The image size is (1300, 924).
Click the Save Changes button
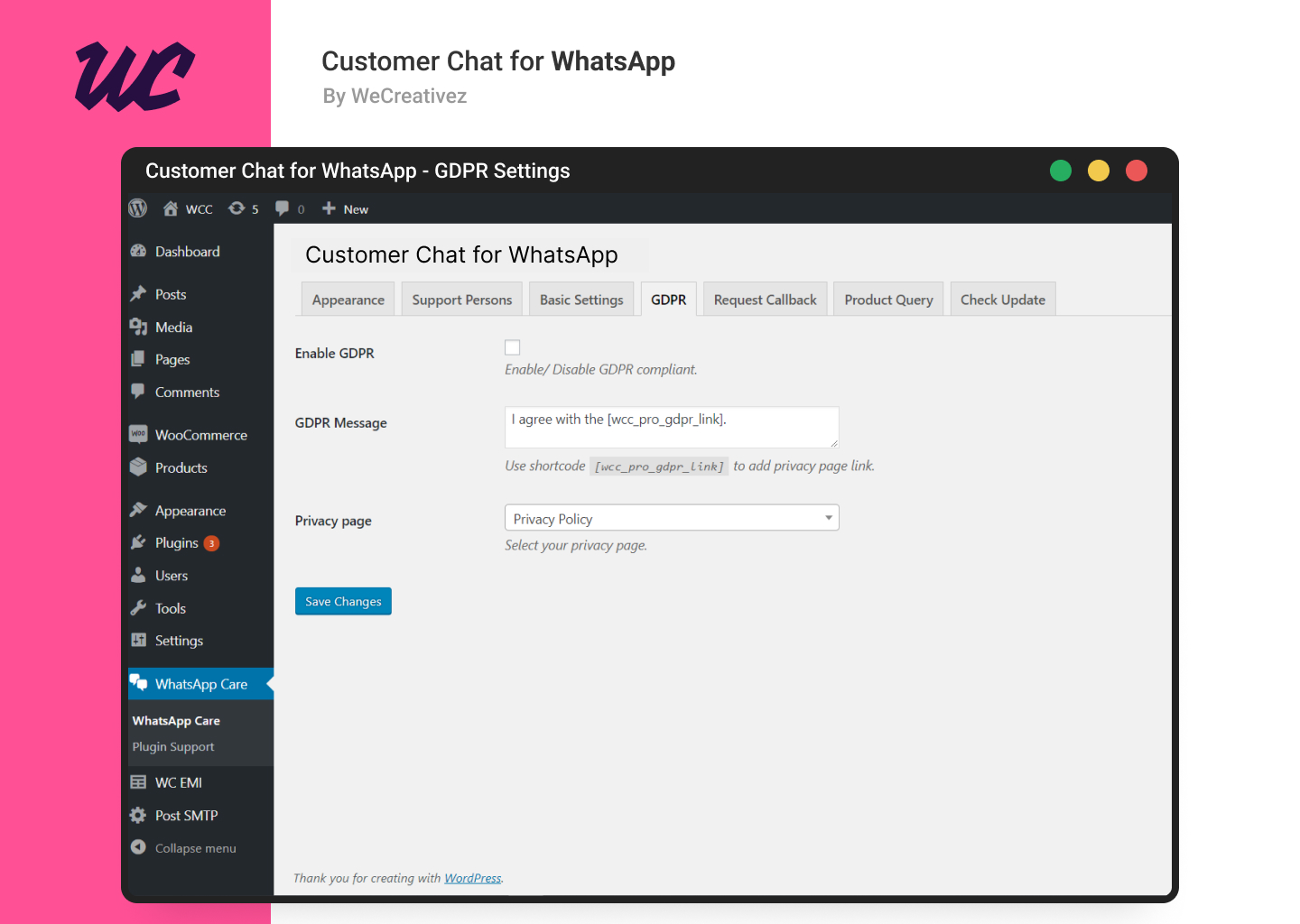point(343,601)
